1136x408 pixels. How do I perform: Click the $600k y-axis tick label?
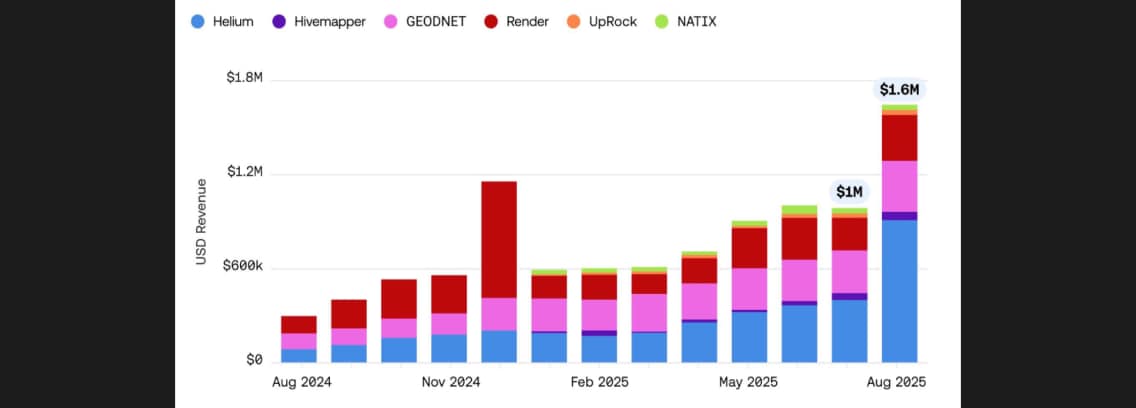[240, 266]
